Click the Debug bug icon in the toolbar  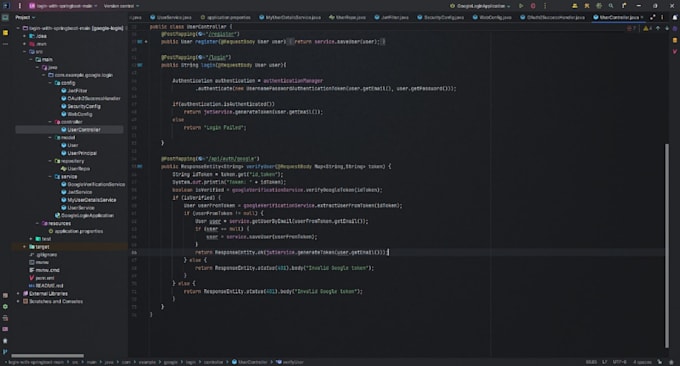tap(533, 6)
